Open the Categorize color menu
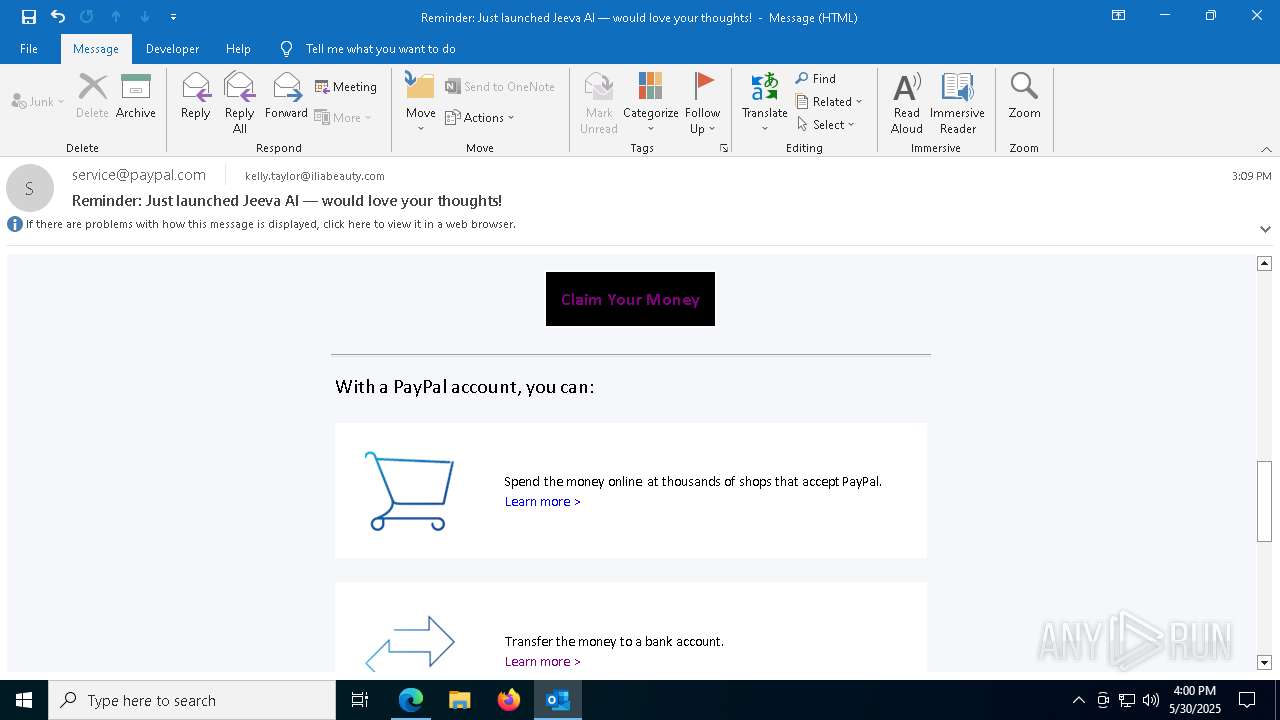Viewport: 1280px width, 720px height. [651, 102]
